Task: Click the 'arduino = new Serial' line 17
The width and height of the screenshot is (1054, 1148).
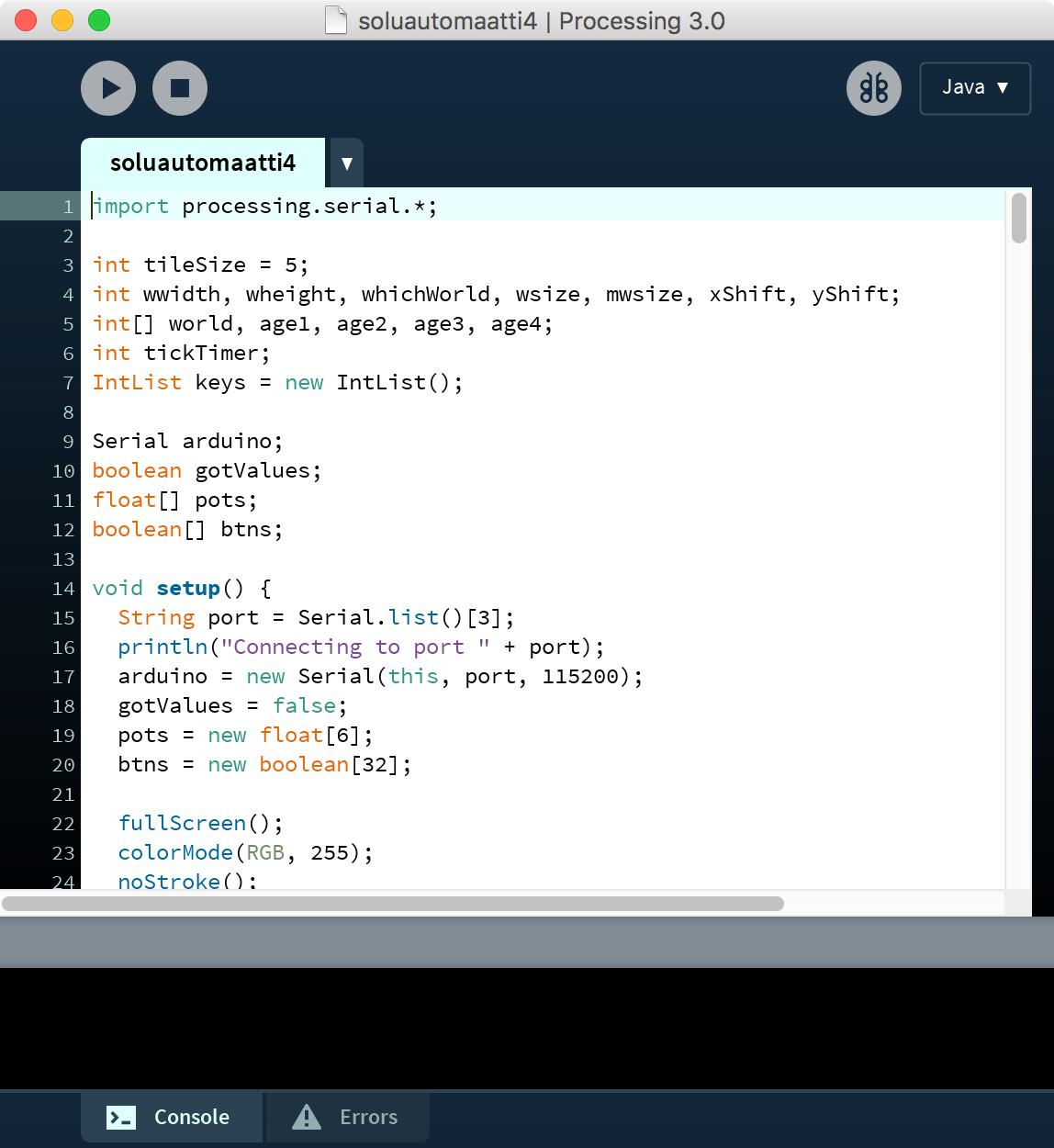Action: click(380, 676)
